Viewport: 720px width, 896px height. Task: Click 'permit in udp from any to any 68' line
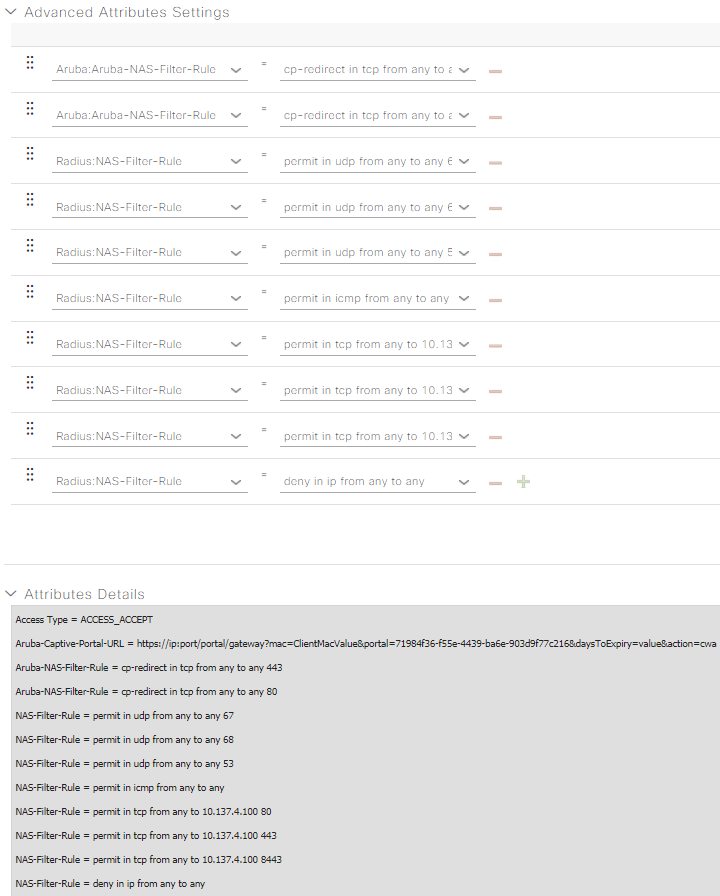[x=125, y=739]
